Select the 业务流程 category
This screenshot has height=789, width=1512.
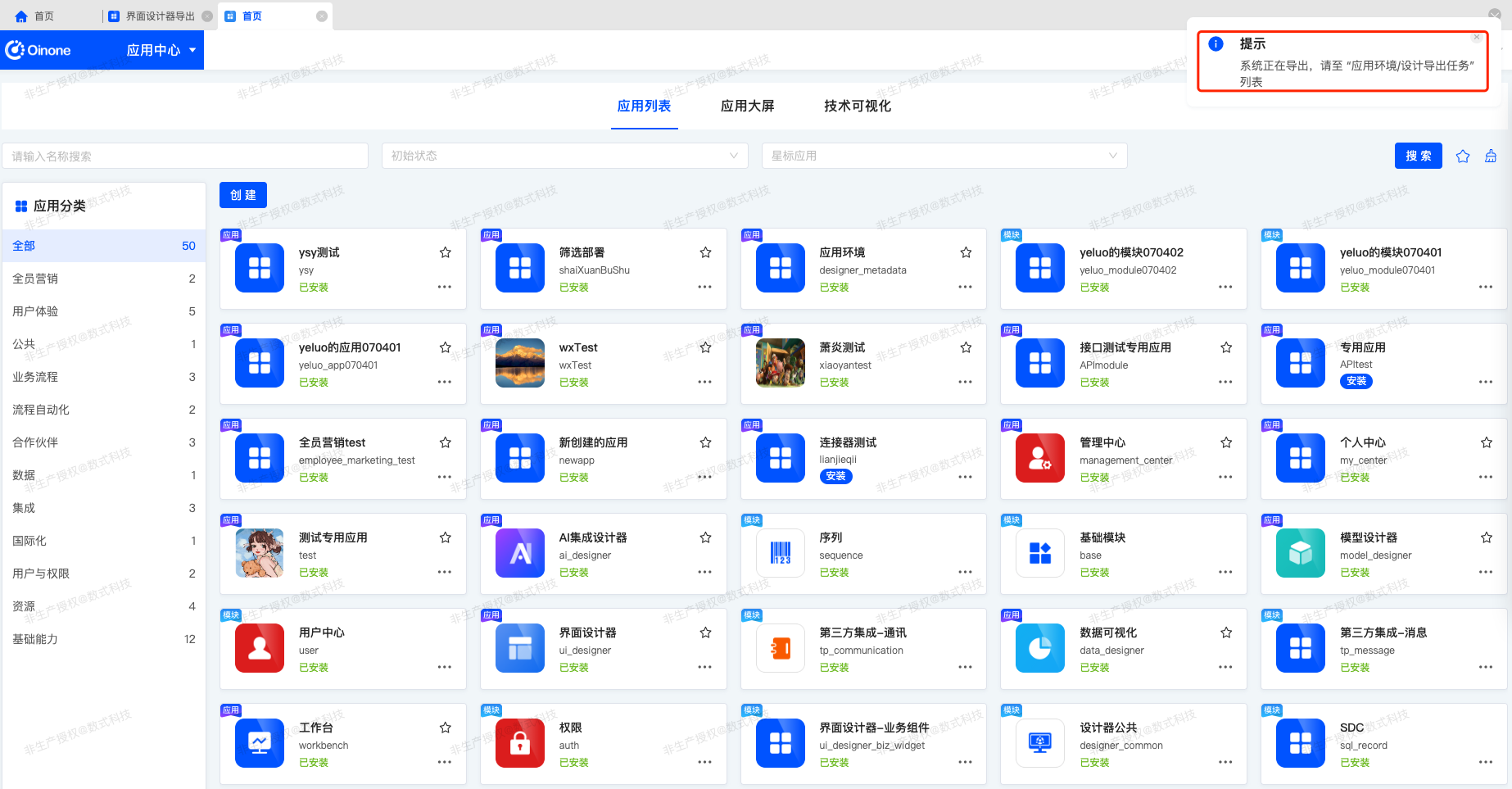tap(104, 377)
